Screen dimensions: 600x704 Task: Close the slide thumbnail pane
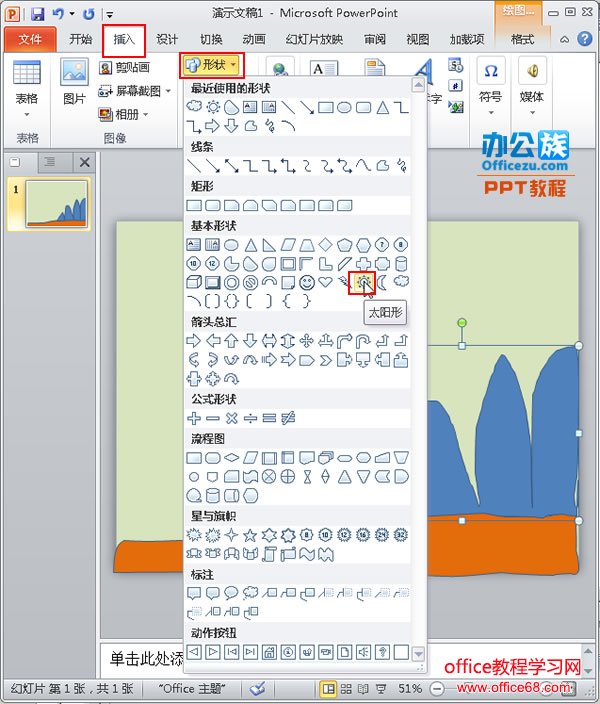tap(84, 162)
